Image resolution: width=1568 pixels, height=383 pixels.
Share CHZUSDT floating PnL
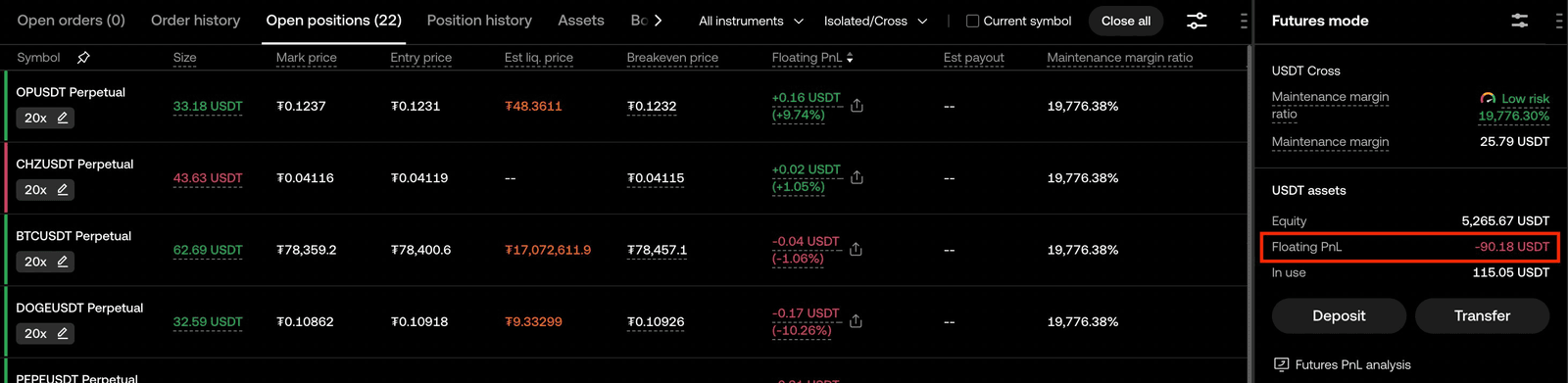point(857,177)
